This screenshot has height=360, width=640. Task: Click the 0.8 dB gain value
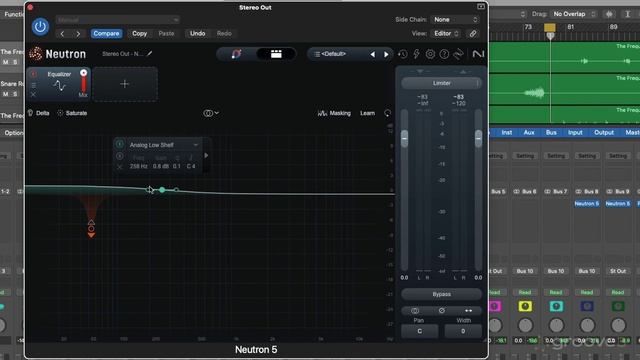point(161,167)
